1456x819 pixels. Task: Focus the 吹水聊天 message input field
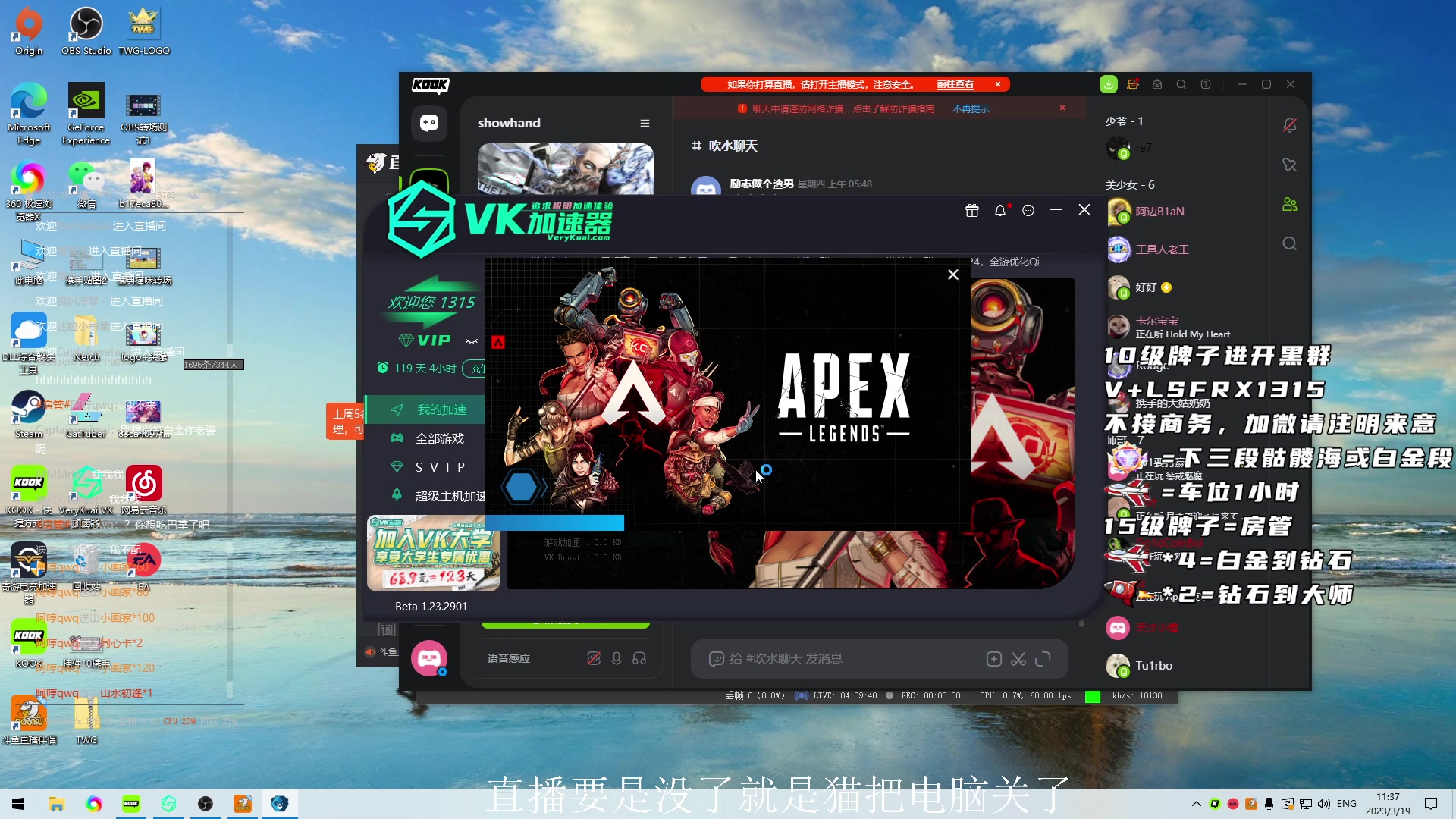(x=849, y=659)
